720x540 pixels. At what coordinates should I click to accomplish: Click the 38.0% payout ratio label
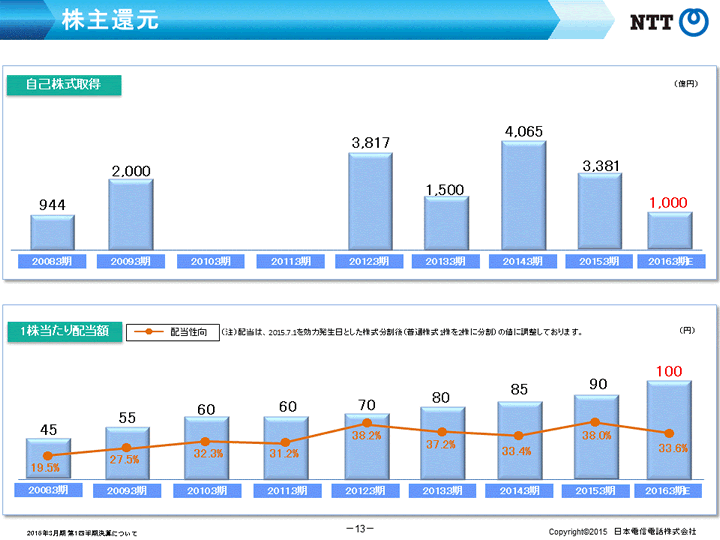tap(597, 435)
